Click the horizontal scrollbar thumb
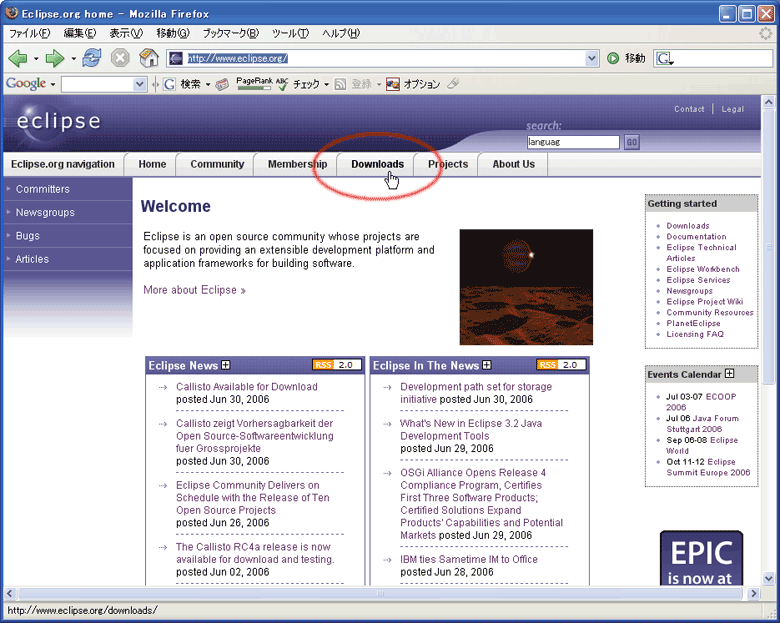780x623 pixels. coord(381,593)
